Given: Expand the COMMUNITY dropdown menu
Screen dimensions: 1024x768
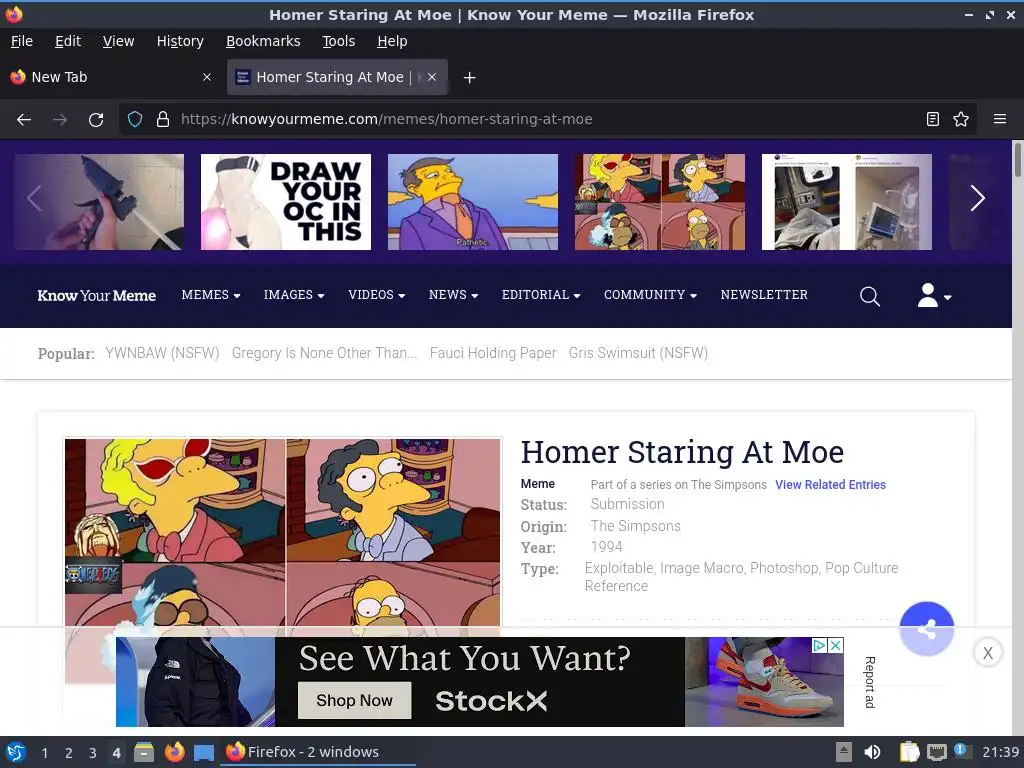Looking at the screenshot, I should [x=650, y=295].
